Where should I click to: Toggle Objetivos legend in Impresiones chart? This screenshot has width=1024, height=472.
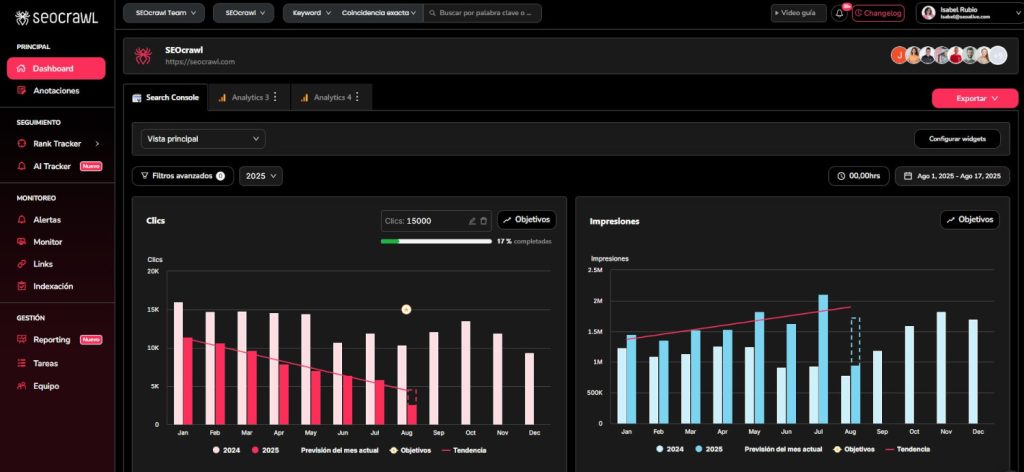coord(854,449)
